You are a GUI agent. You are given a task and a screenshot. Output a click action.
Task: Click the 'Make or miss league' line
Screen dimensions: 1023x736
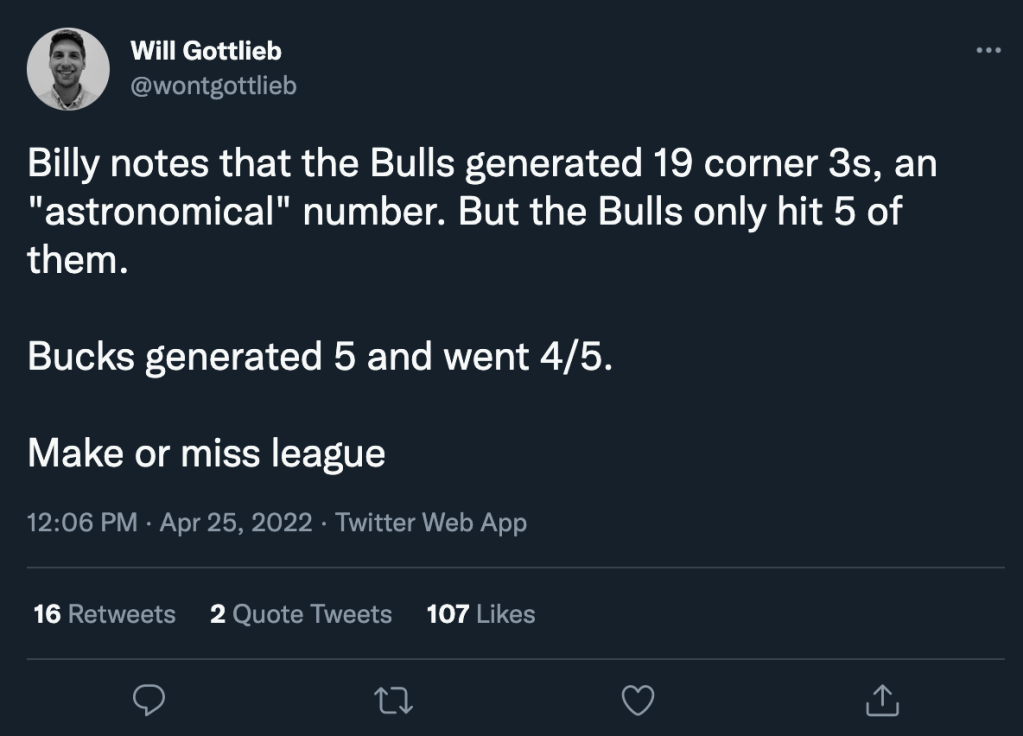pos(206,453)
